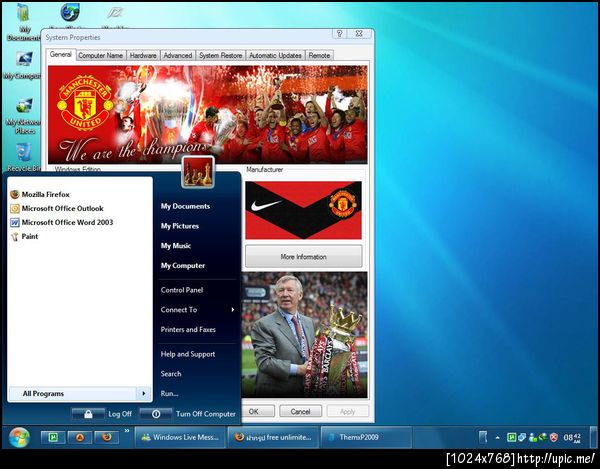Click Cancel in System Properties
600x469 pixels.
click(x=300, y=412)
